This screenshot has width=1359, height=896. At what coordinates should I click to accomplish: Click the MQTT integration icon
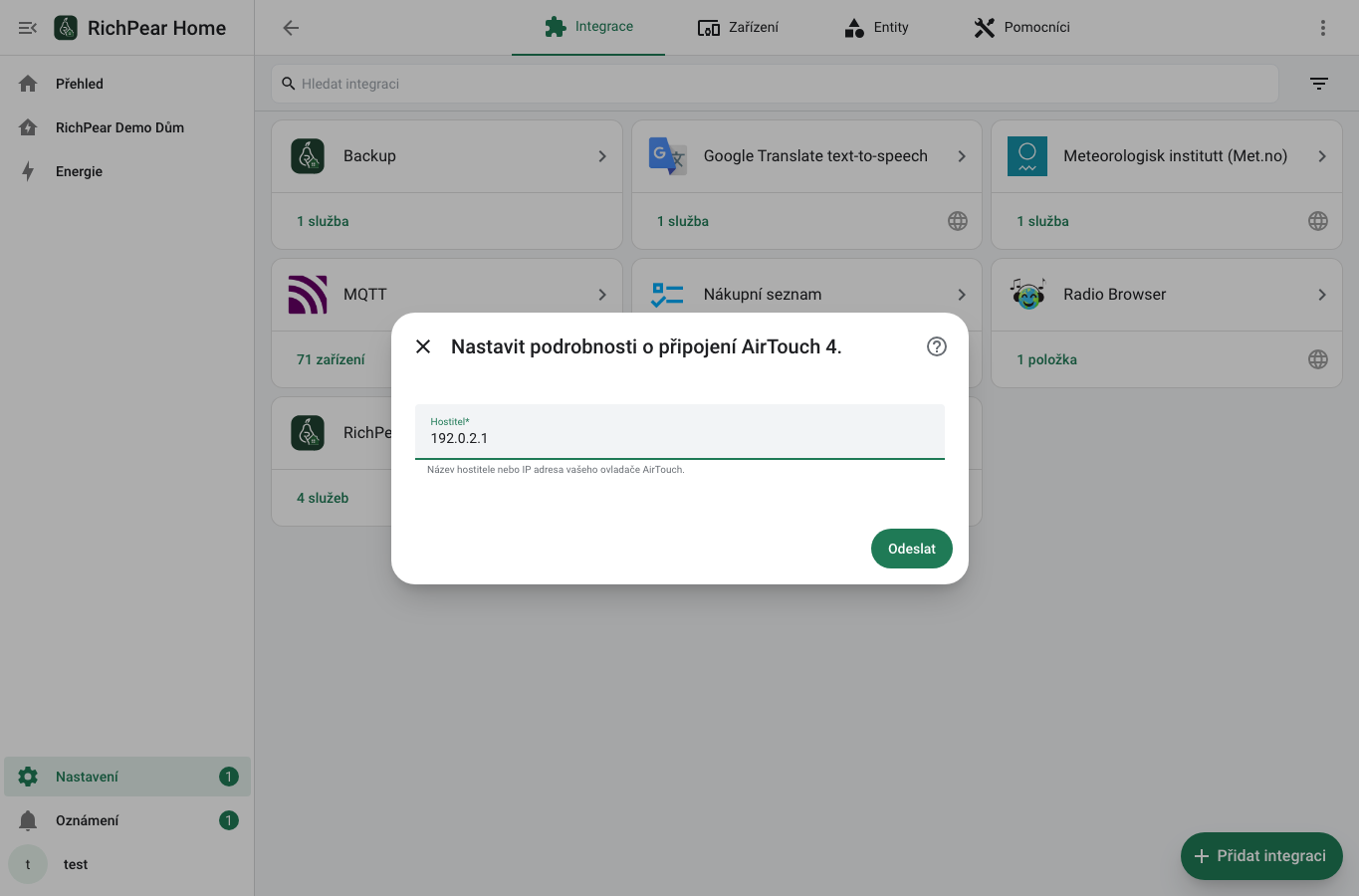pyautogui.click(x=308, y=295)
